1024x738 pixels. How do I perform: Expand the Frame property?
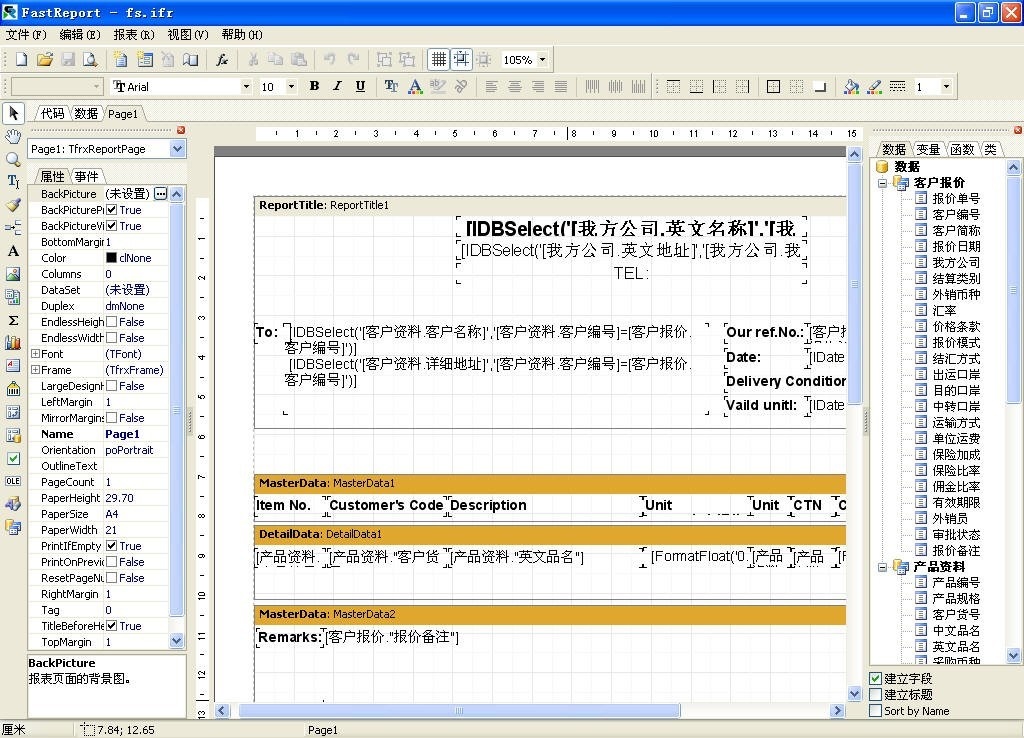[35, 370]
